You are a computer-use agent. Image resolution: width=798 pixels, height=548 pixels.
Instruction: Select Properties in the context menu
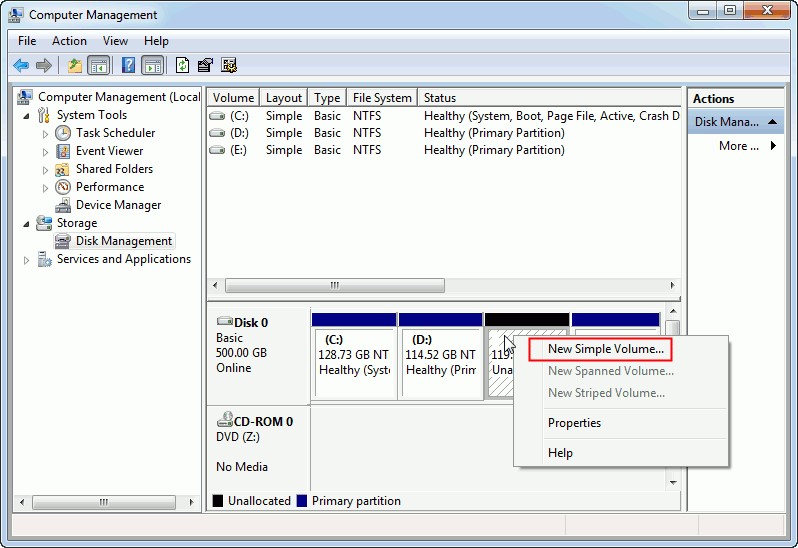point(574,423)
